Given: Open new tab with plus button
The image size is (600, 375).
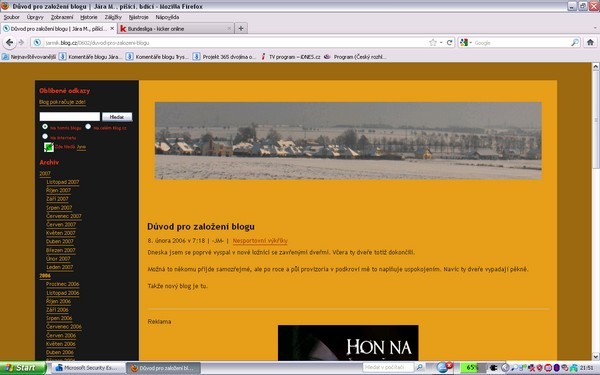Looking at the screenshot, I should pyautogui.click(x=241, y=28).
